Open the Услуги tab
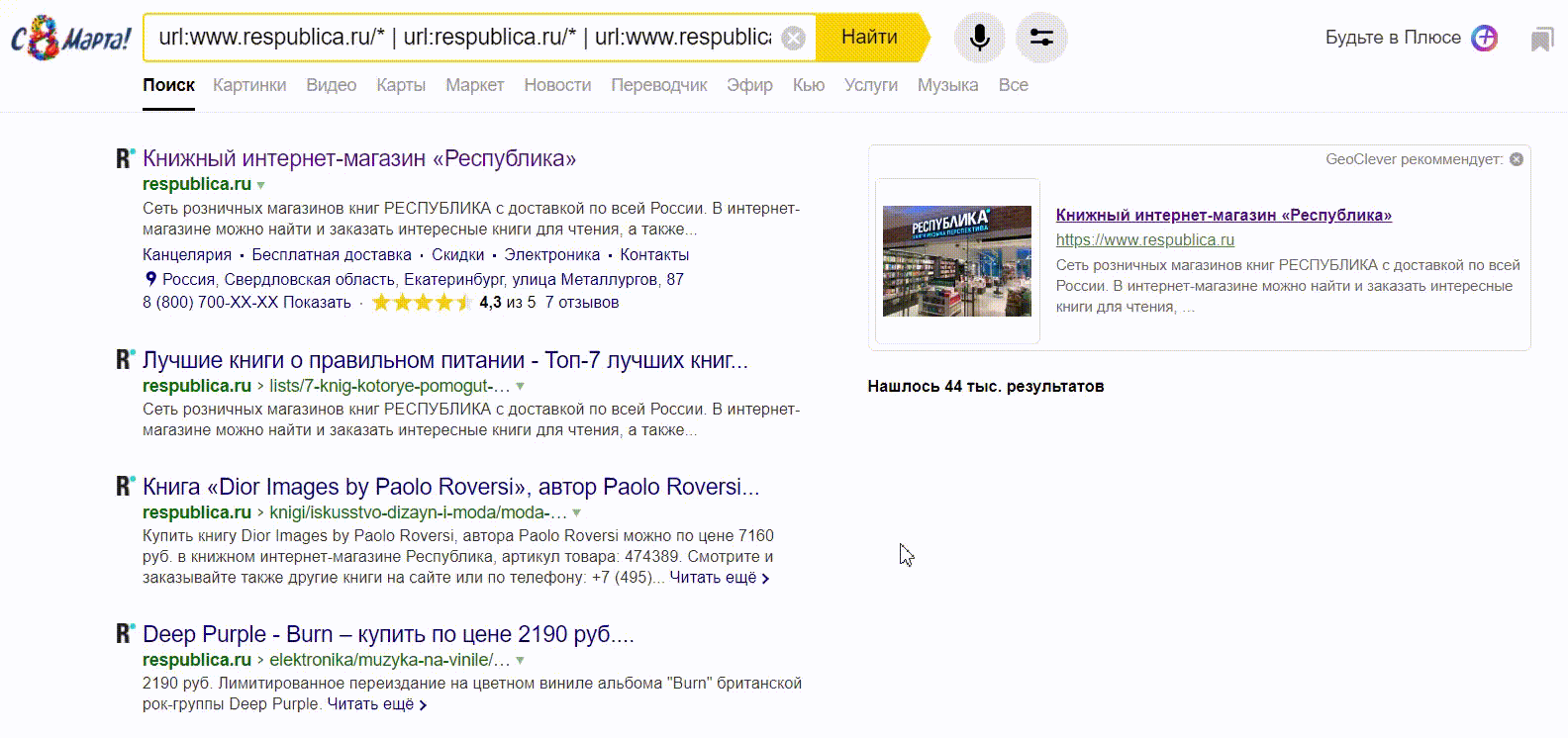Screen dimensions: 1568x738 coord(871,85)
